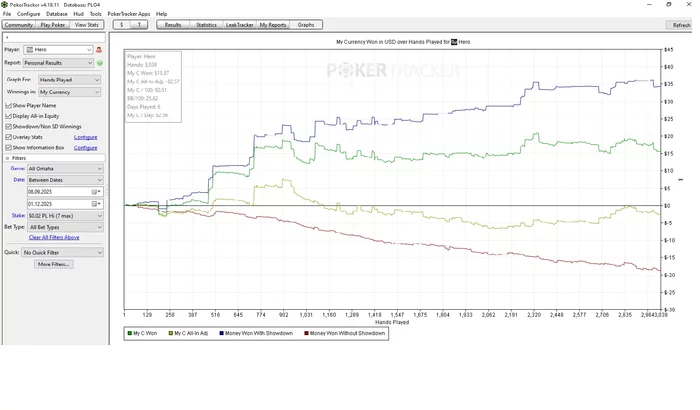Toggle Showdown/Non SD Winnings checkbox
The width and height of the screenshot is (700, 410).
point(8,127)
